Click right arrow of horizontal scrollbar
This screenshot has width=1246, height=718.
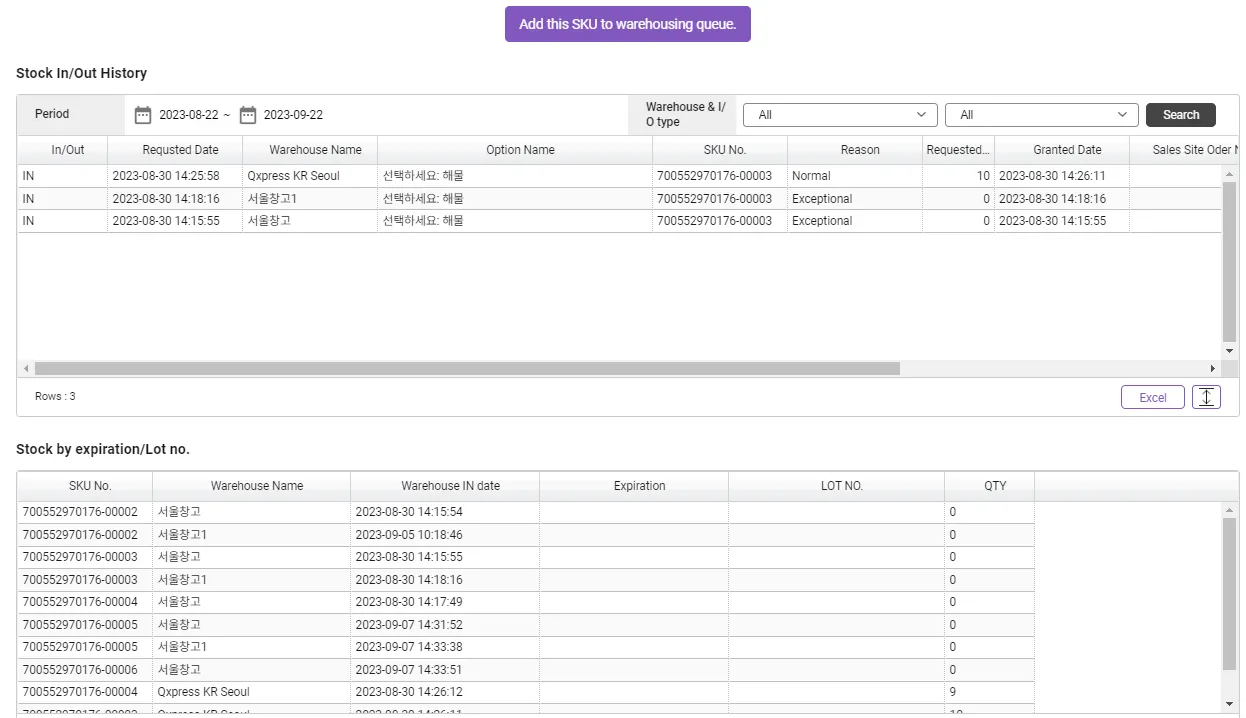click(1213, 369)
